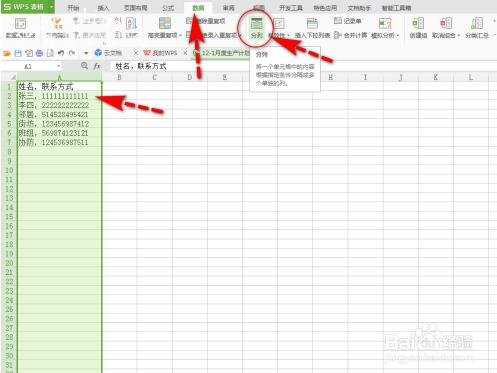Click the print preview page icon
This screenshot has width=497, height=373.
[x=50, y=53]
